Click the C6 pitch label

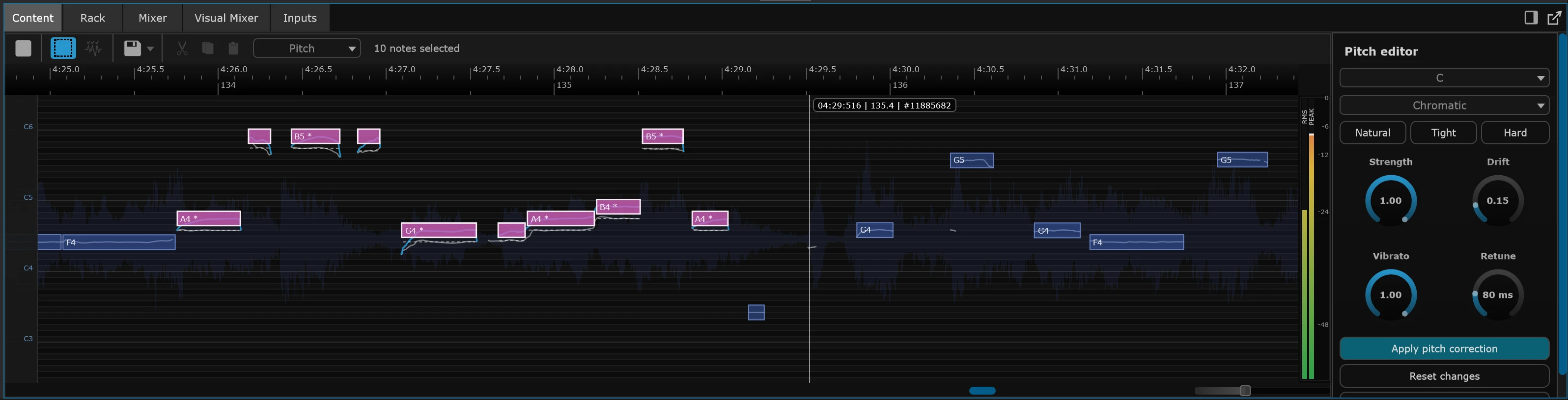tap(28, 127)
